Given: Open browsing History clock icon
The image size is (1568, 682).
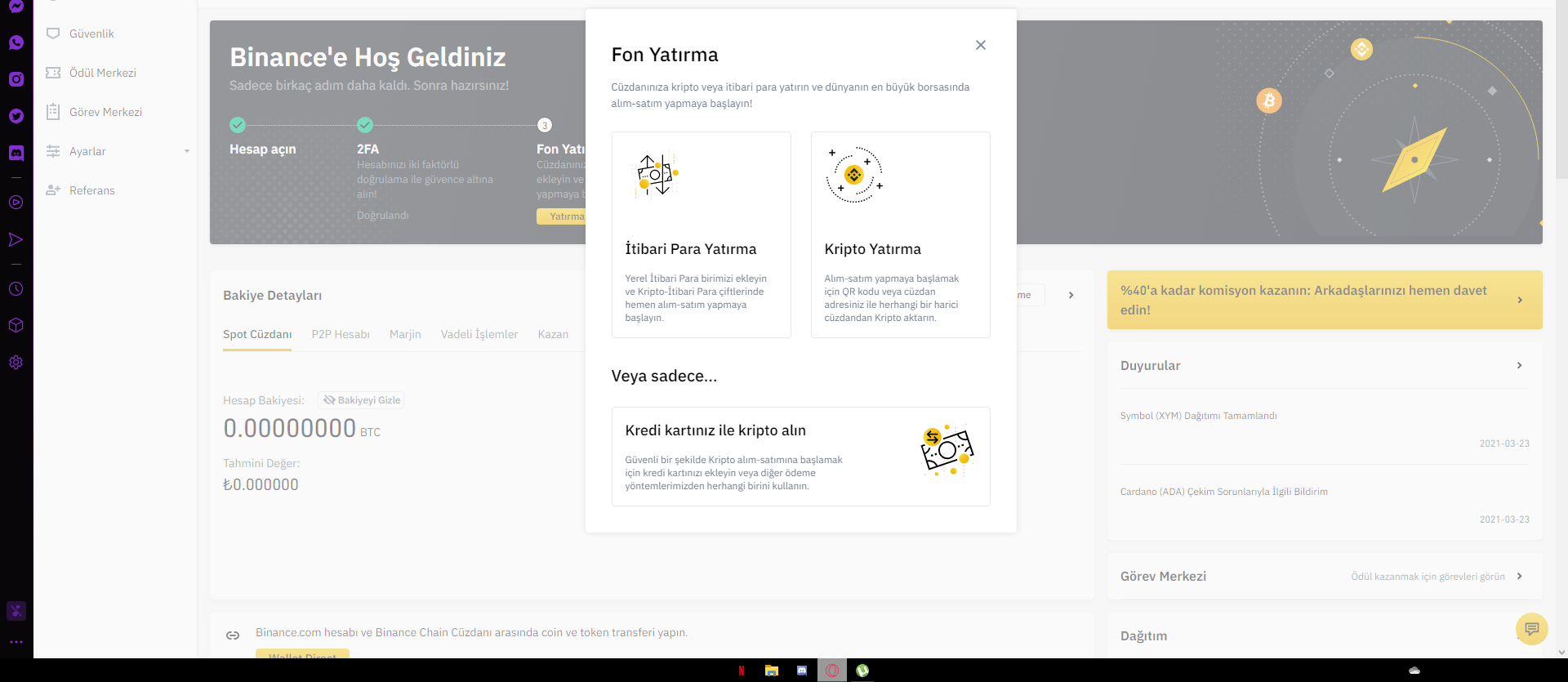Looking at the screenshot, I should click(x=16, y=289).
